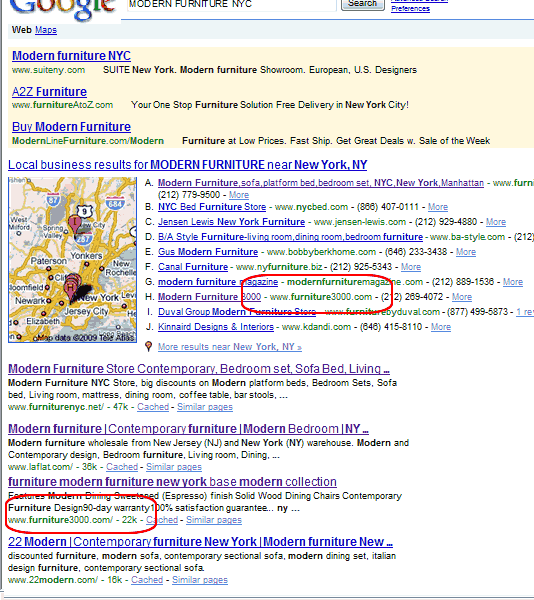Open Gus Modern Furniture listing
The image size is (534, 600).
[x=208, y=252]
